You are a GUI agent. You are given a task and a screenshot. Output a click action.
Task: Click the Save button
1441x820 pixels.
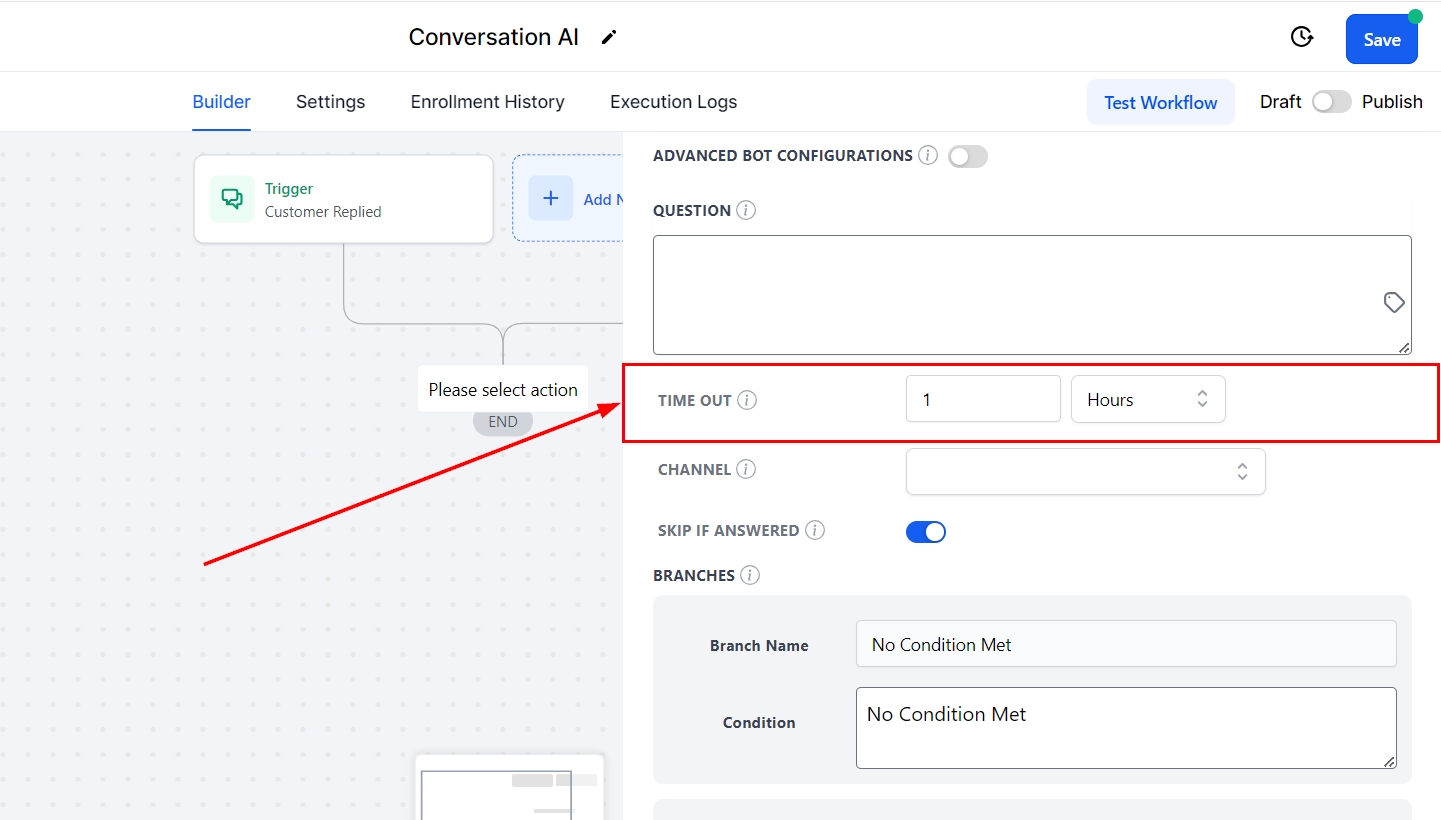1381,40
